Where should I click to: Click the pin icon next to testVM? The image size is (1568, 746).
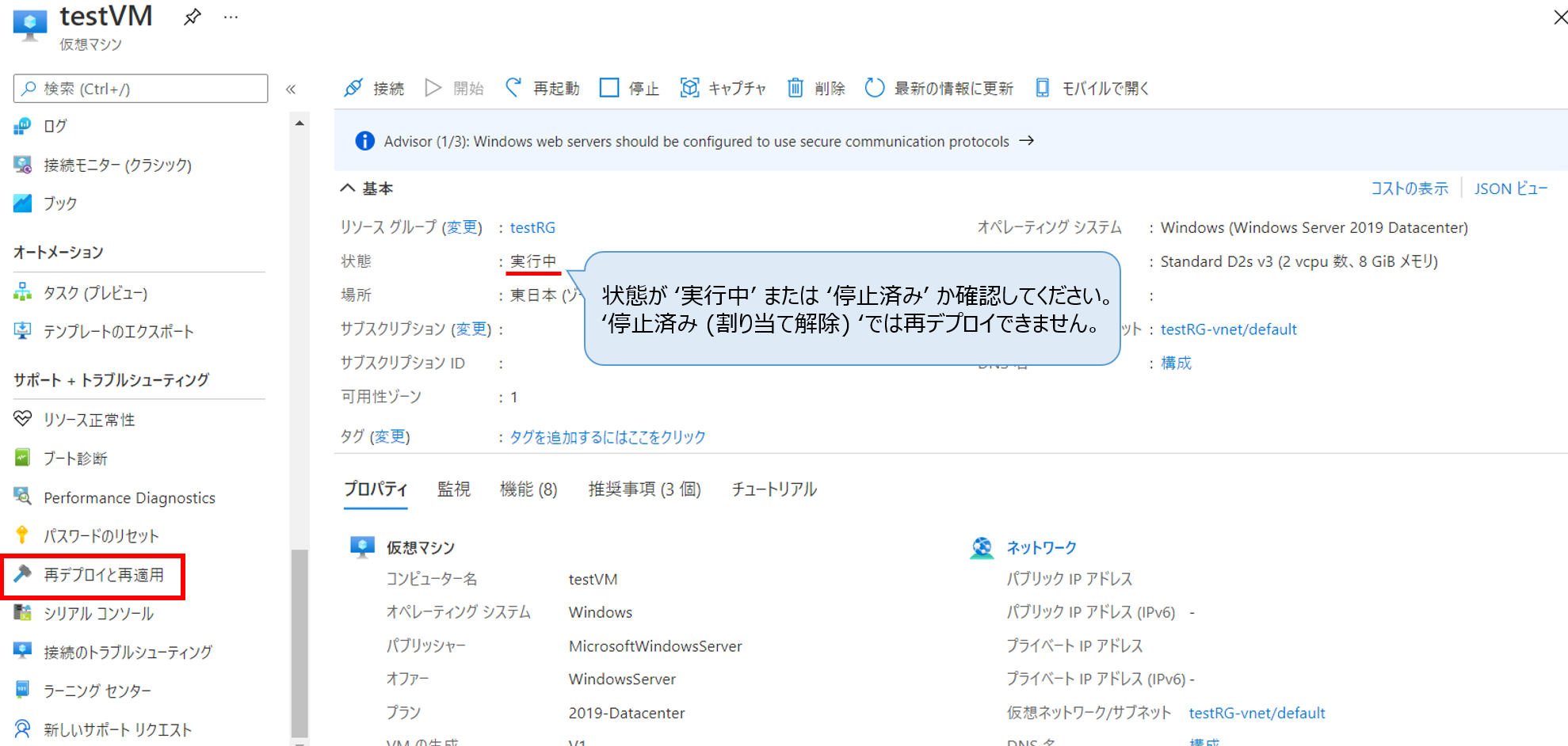tap(192, 17)
